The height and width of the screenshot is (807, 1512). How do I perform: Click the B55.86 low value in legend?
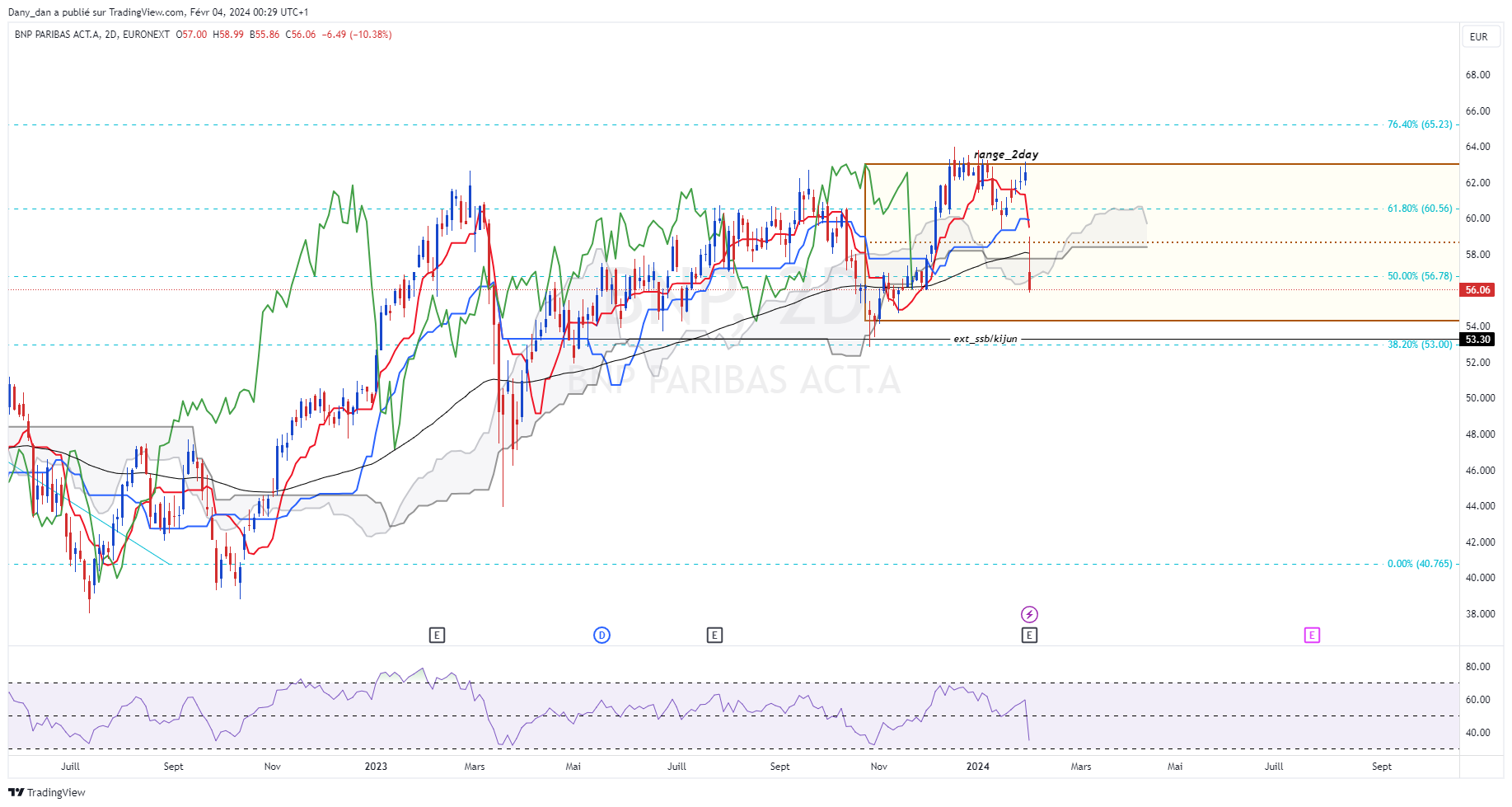264,35
